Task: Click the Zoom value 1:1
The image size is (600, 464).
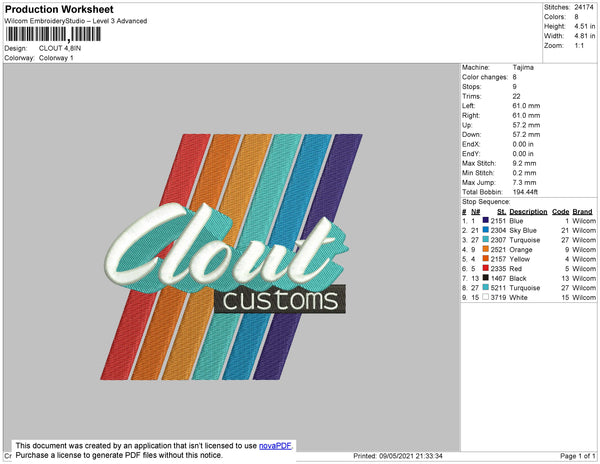Action: (579, 46)
